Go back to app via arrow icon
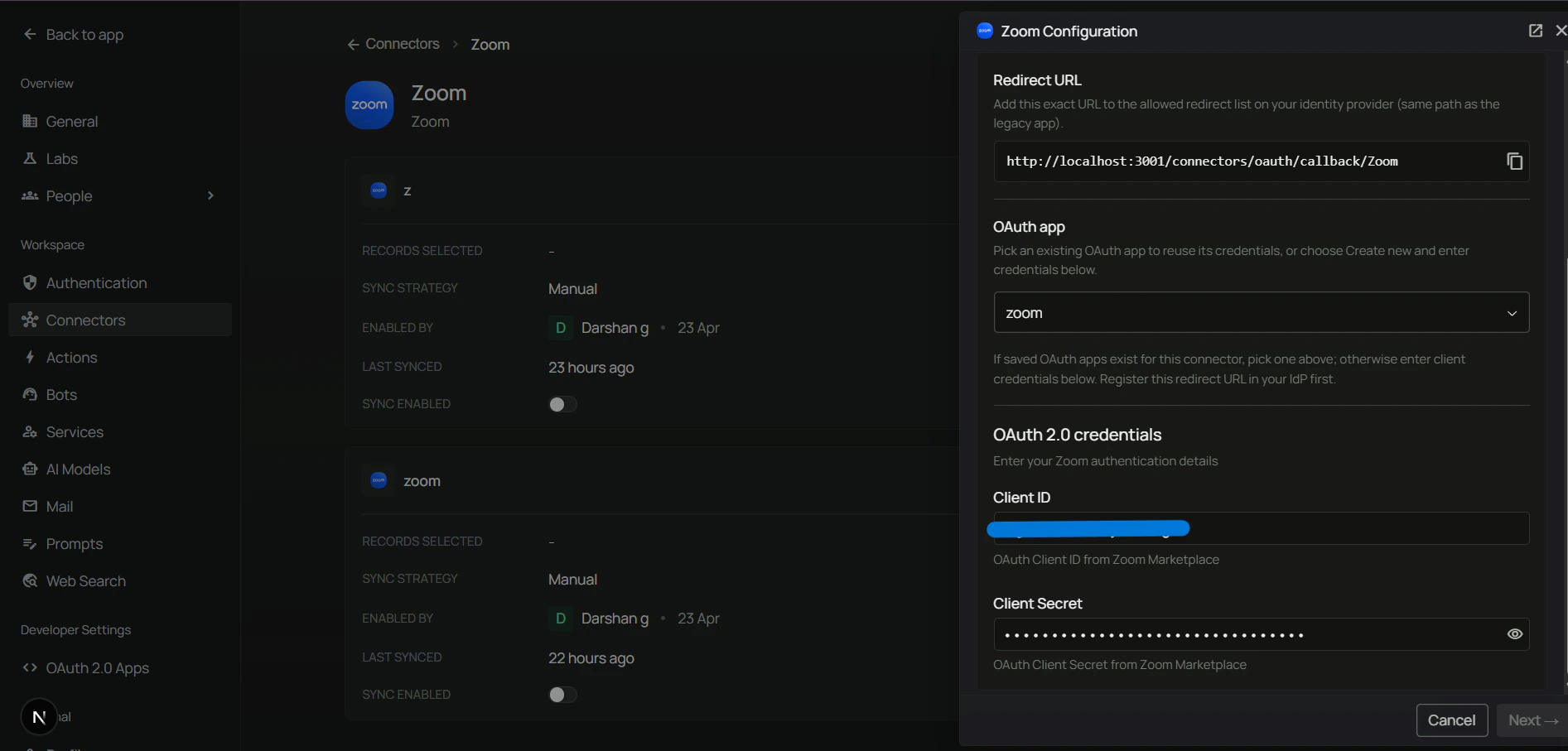This screenshot has height=751, width=1568. pyautogui.click(x=30, y=34)
